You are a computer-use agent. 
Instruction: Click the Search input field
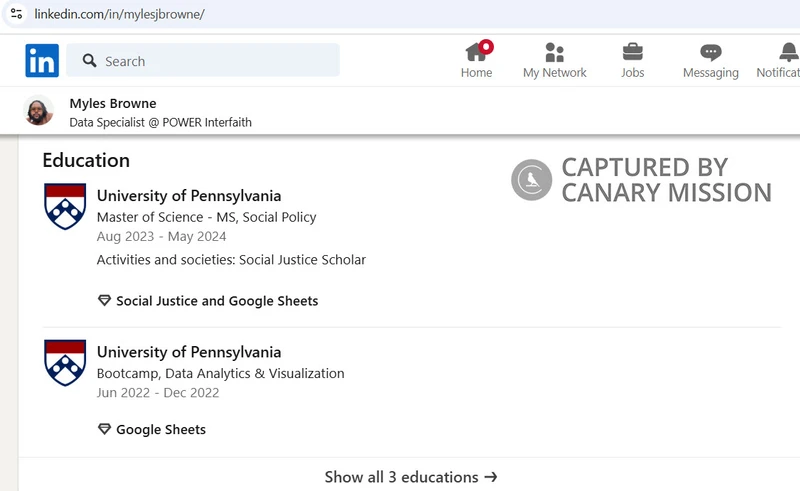pyautogui.click(x=203, y=60)
